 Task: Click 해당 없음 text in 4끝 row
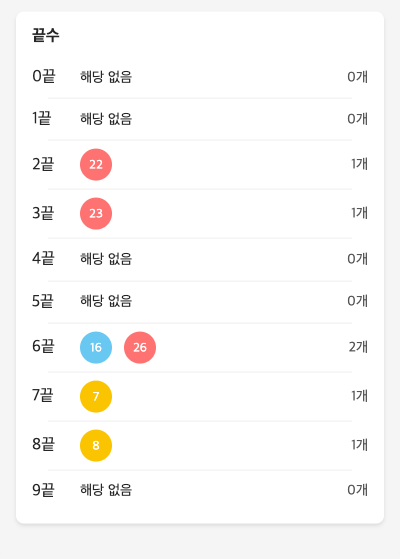(106, 258)
